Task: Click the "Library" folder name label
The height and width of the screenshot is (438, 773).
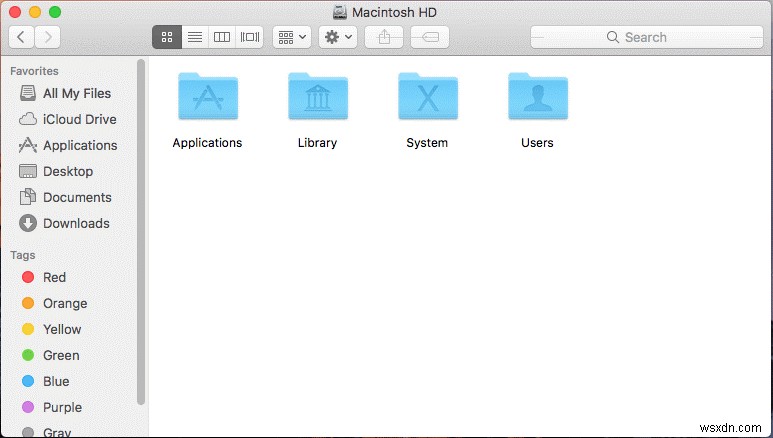Action: pyautogui.click(x=317, y=143)
